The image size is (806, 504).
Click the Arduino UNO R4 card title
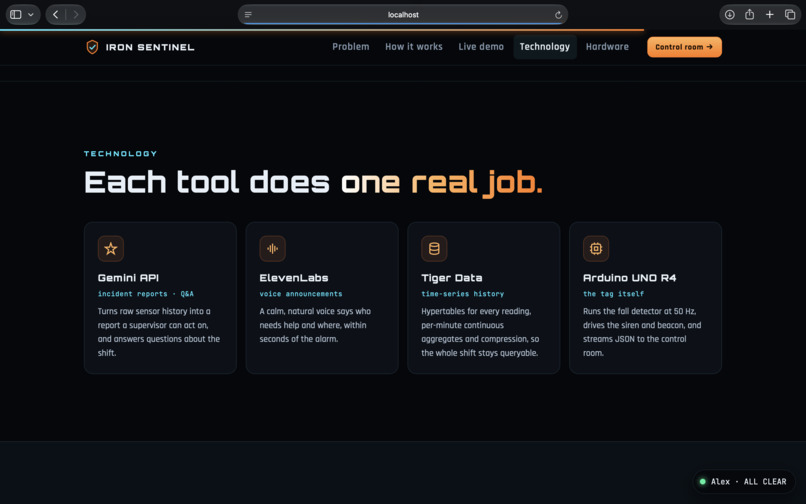pyautogui.click(x=630, y=278)
